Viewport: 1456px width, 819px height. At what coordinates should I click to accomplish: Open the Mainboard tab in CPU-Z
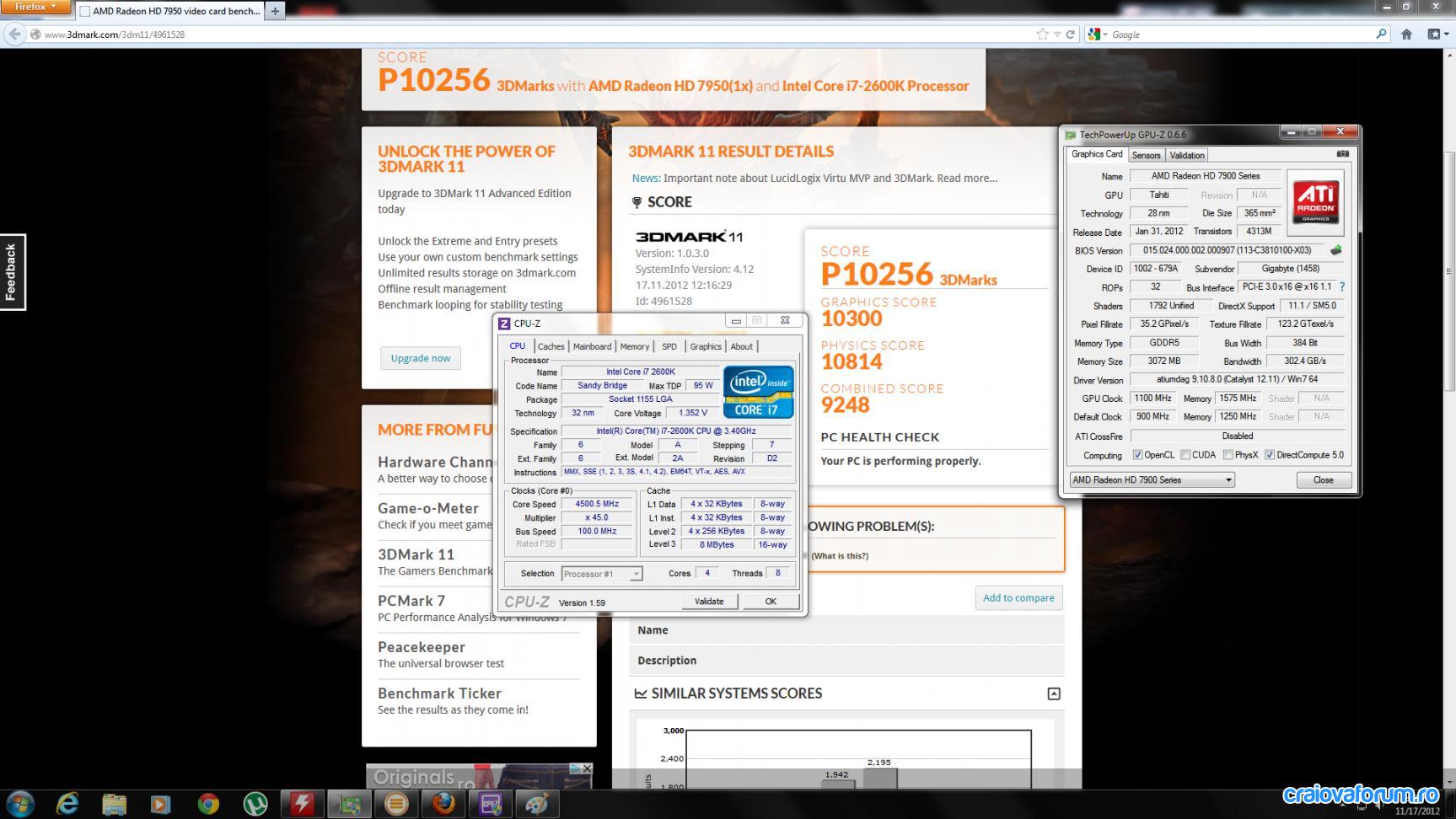click(592, 346)
